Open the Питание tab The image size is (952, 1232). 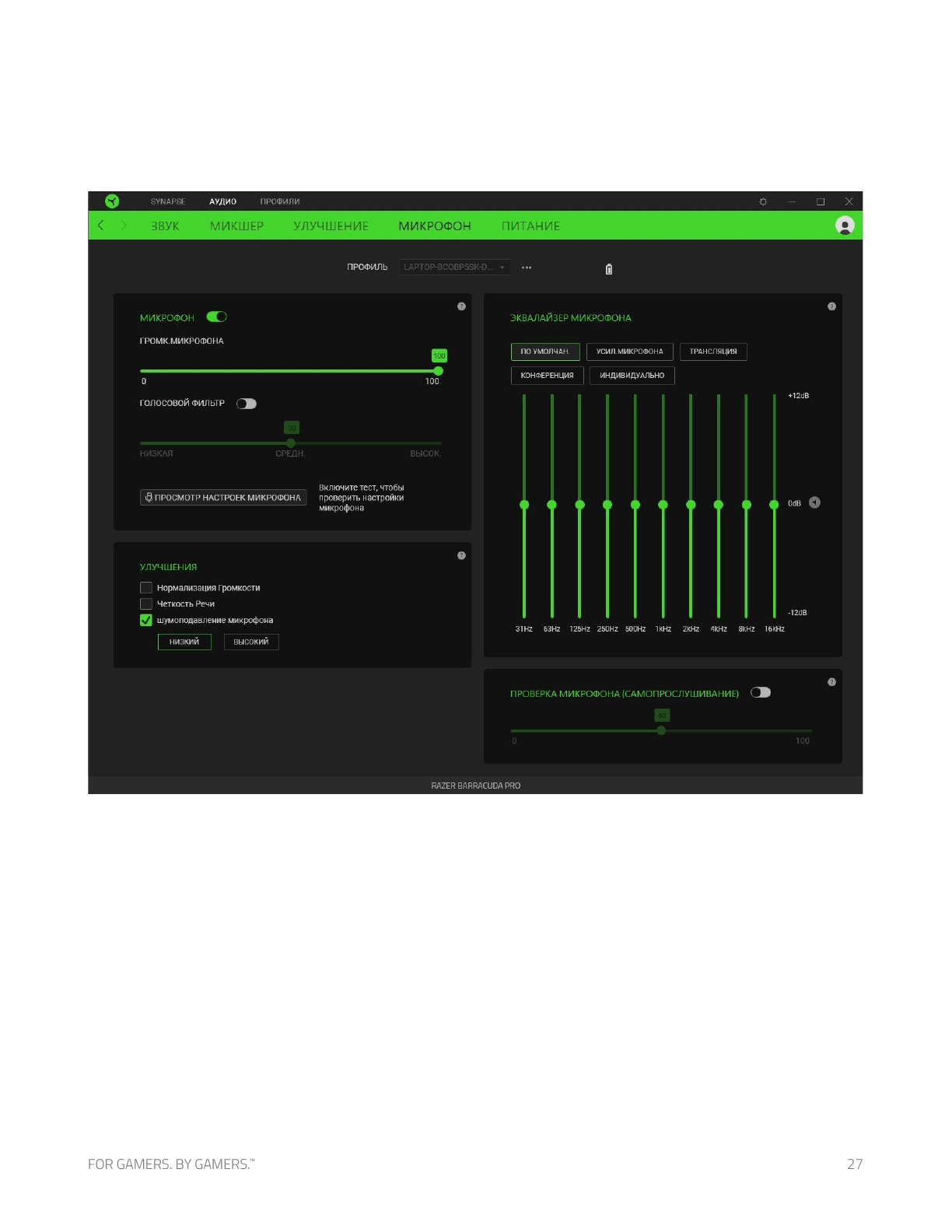[x=530, y=226]
